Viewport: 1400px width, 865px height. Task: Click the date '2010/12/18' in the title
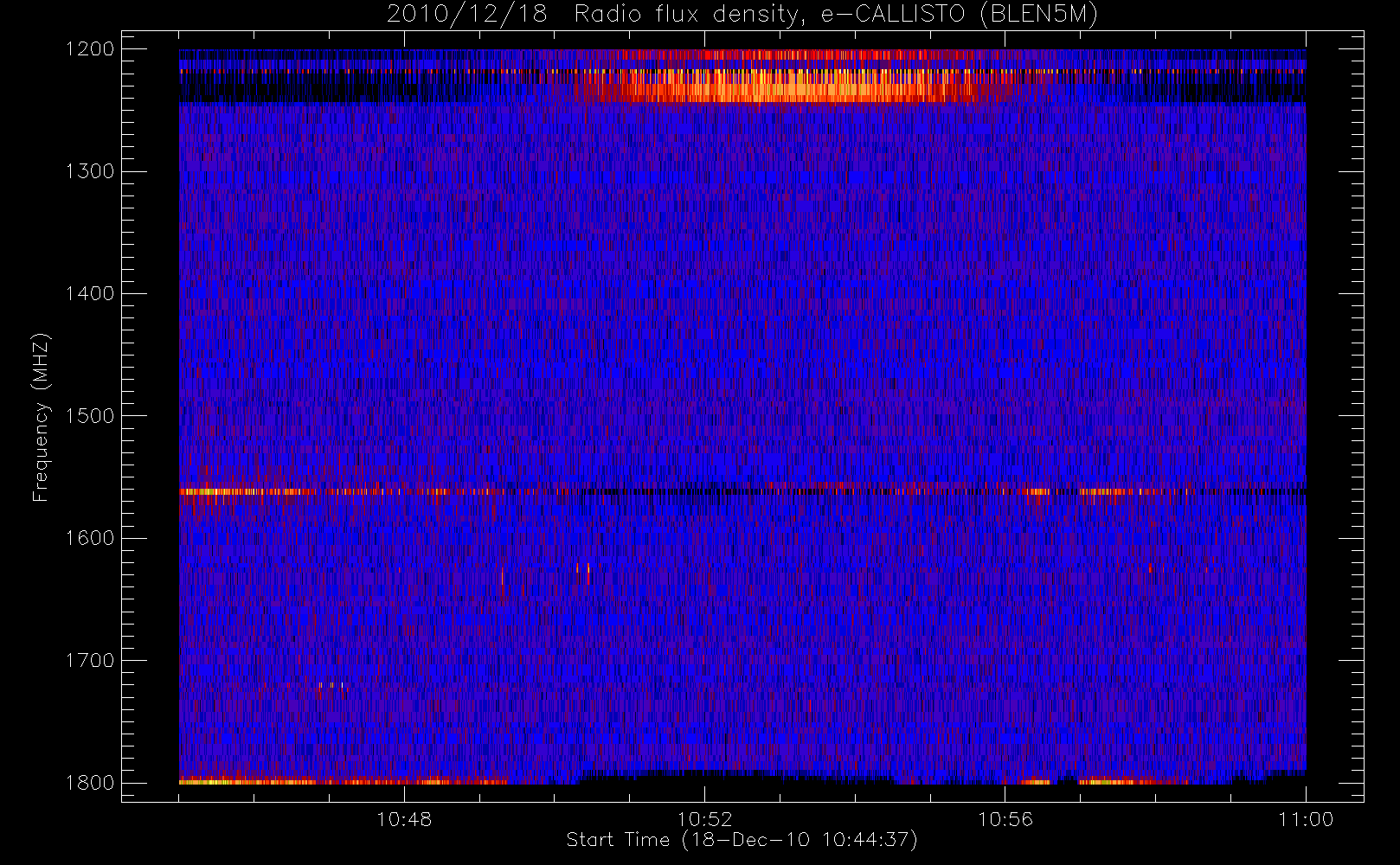click(x=467, y=15)
